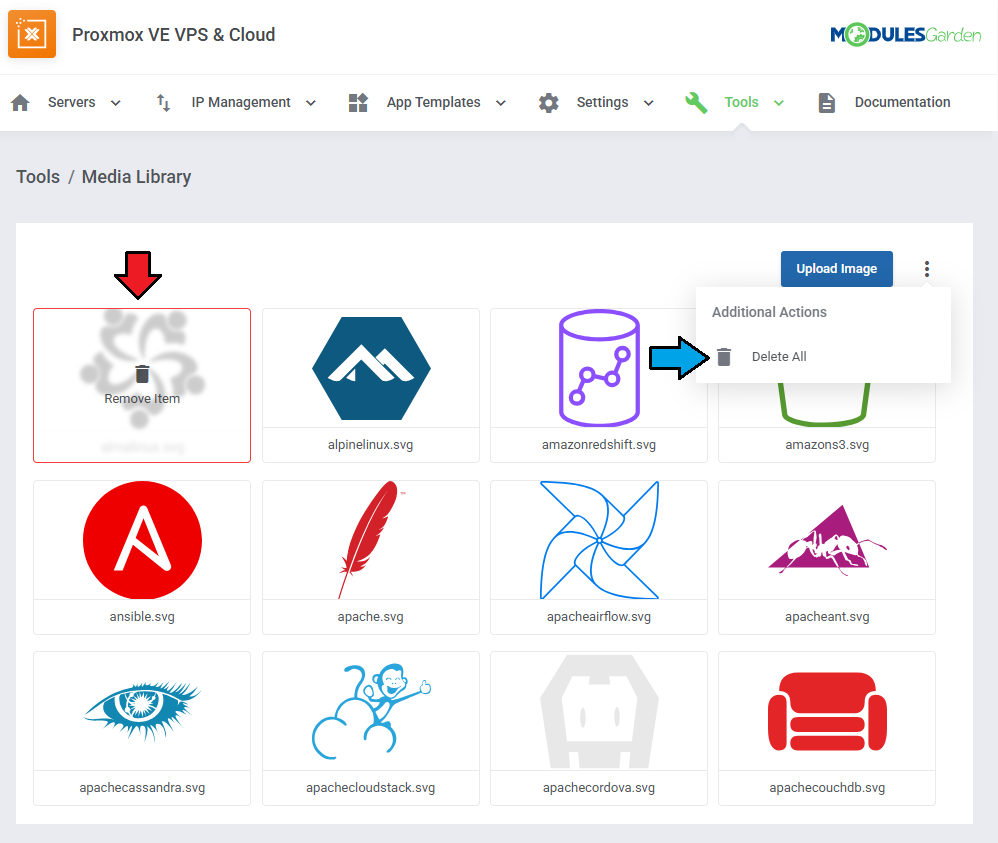Select the apachecassandra.svg eye image
The width and height of the screenshot is (998, 843).
[x=142, y=711]
